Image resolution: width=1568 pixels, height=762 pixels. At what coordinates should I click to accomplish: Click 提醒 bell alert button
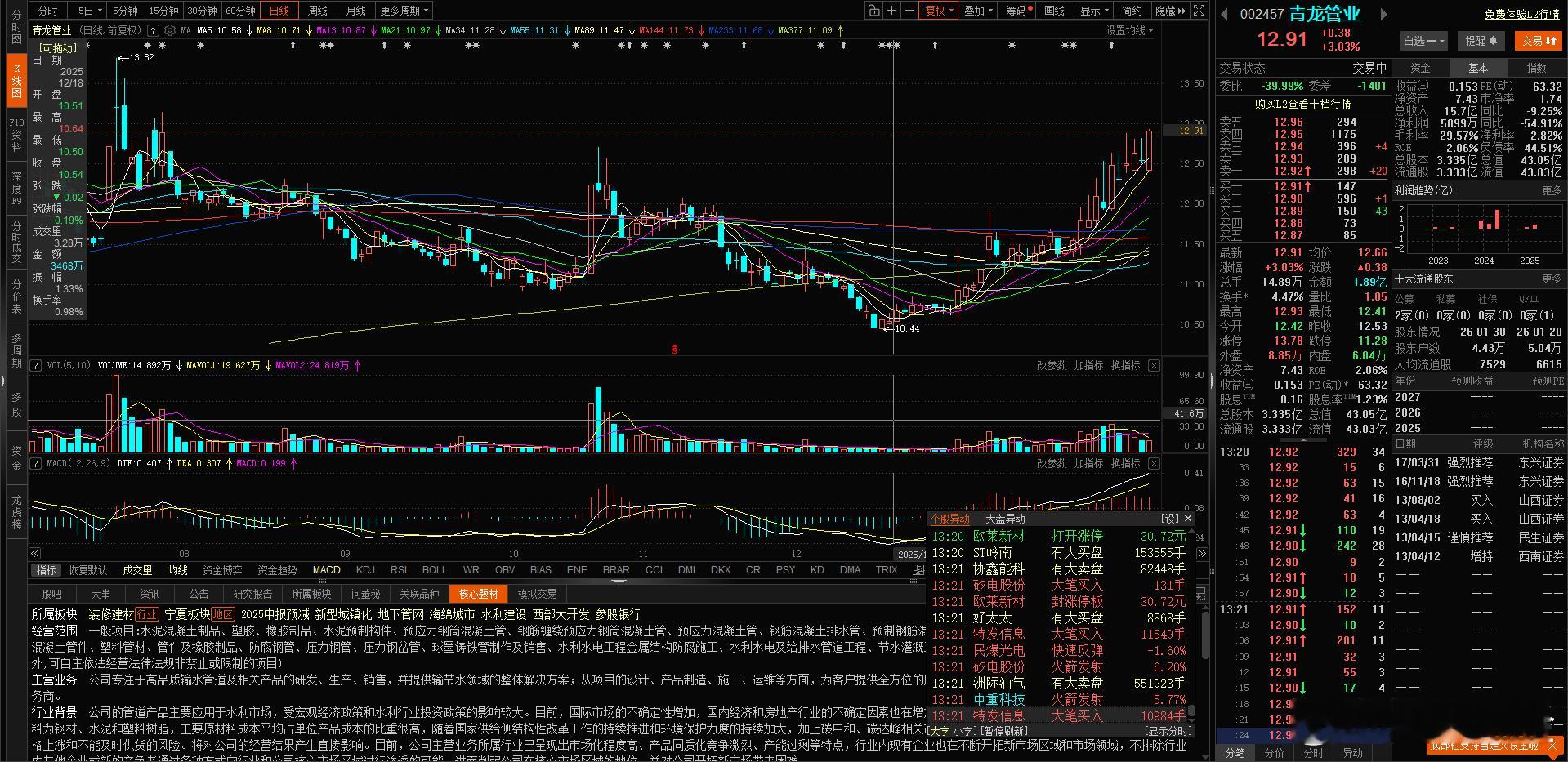click(1481, 41)
